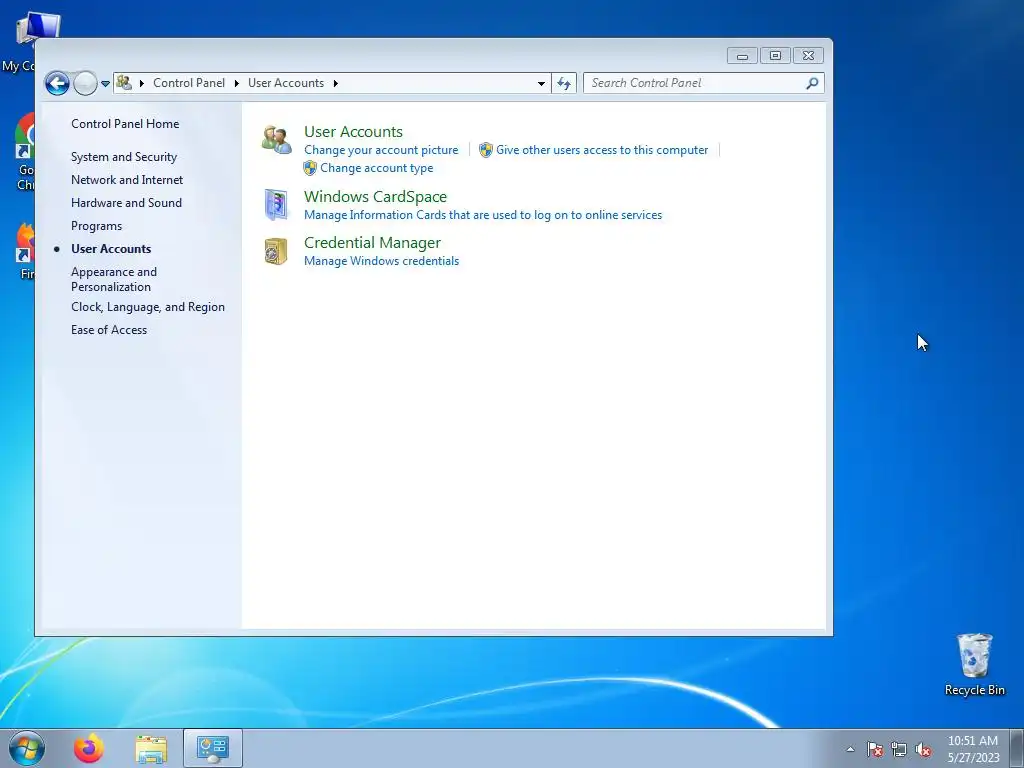Open the Recycle Bin desktop icon
The height and width of the screenshot is (768, 1024).
tap(974, 664)
